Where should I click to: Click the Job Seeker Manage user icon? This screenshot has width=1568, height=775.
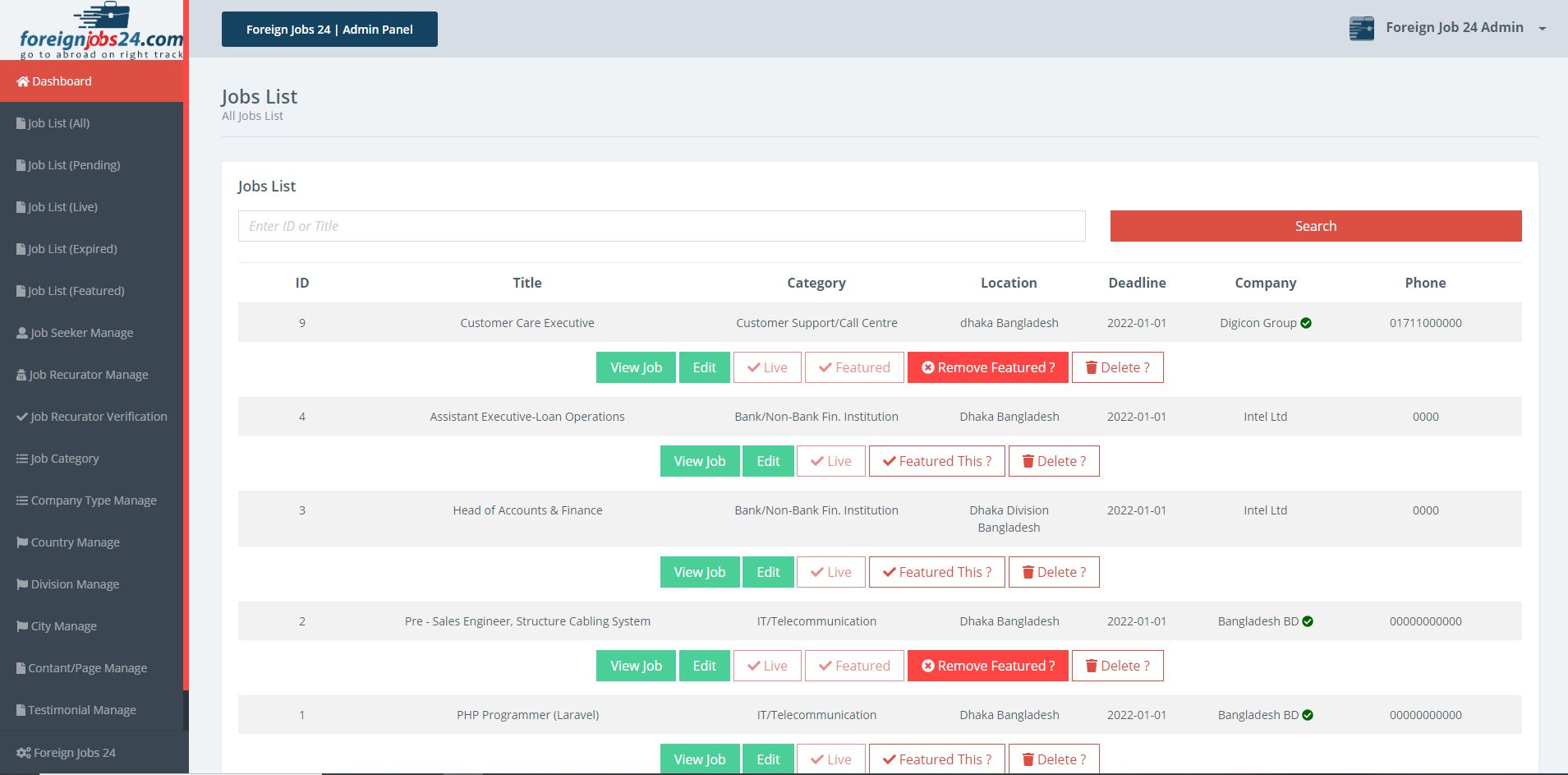pyautogui.click(x=22, y=333)
